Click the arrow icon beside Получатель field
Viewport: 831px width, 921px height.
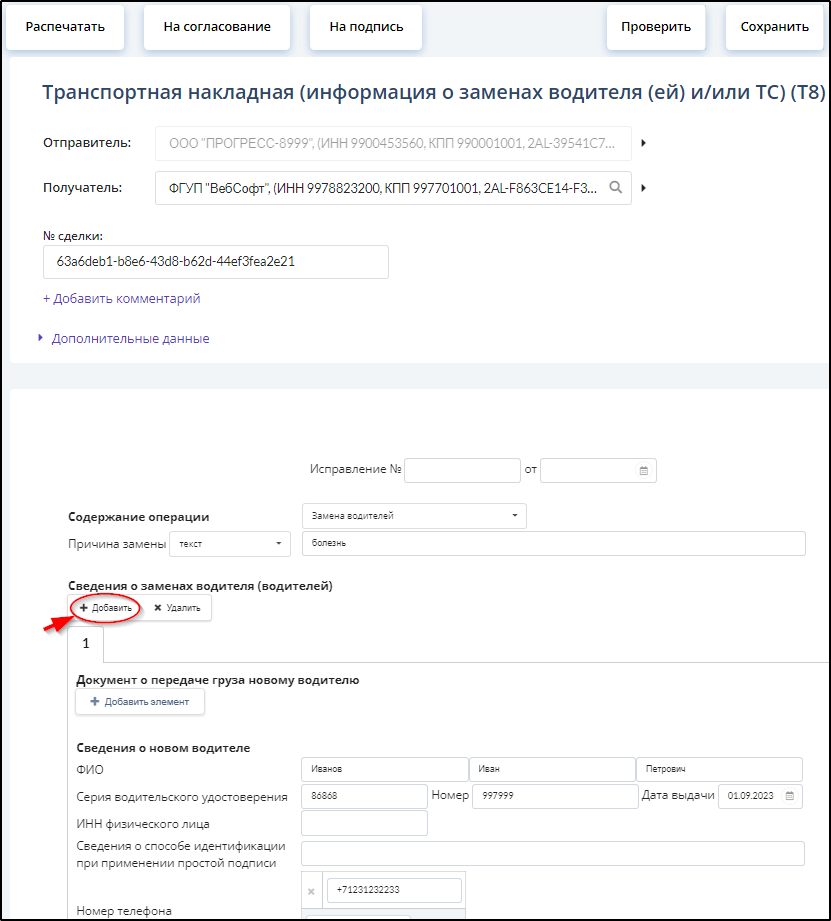coord(644,188)
